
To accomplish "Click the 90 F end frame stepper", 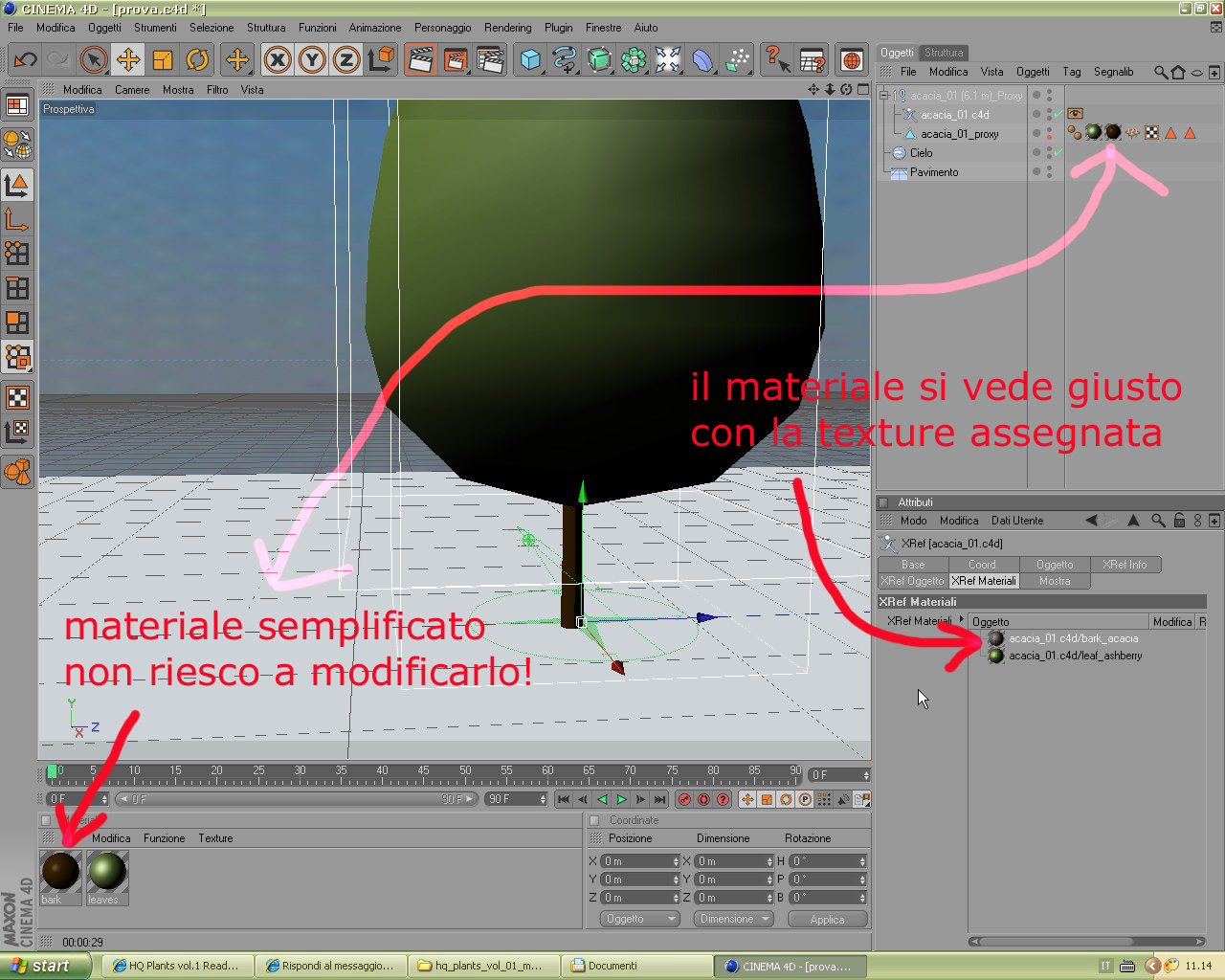I will pyautogui.click(x=543, y=799).
